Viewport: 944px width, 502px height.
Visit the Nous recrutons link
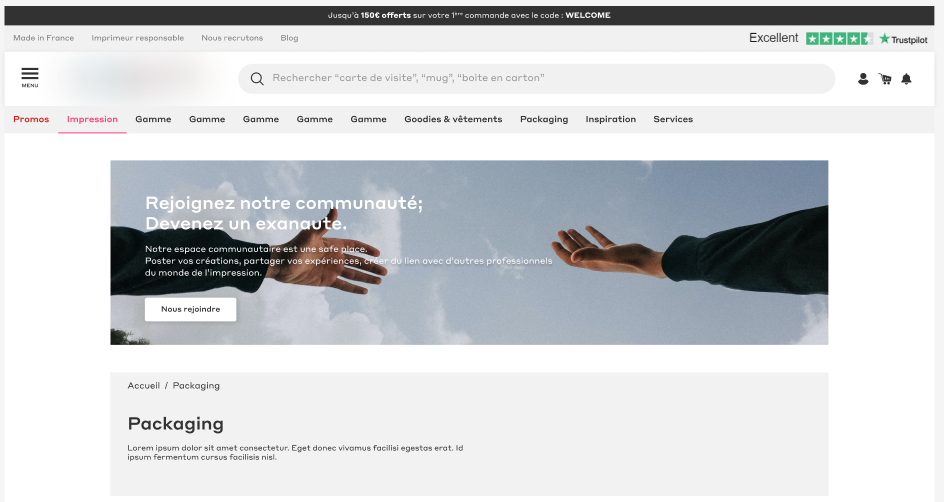[232, 38]
